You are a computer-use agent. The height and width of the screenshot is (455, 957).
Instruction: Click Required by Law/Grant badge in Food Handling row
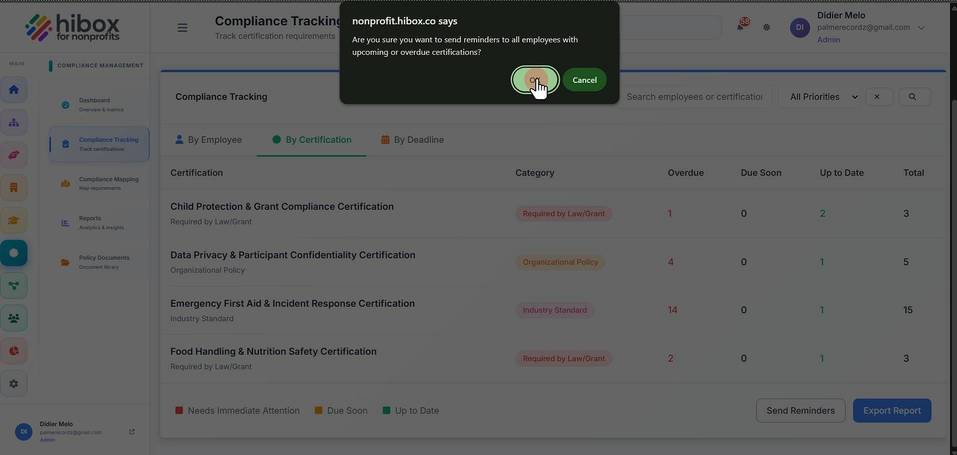click(563, 359)
